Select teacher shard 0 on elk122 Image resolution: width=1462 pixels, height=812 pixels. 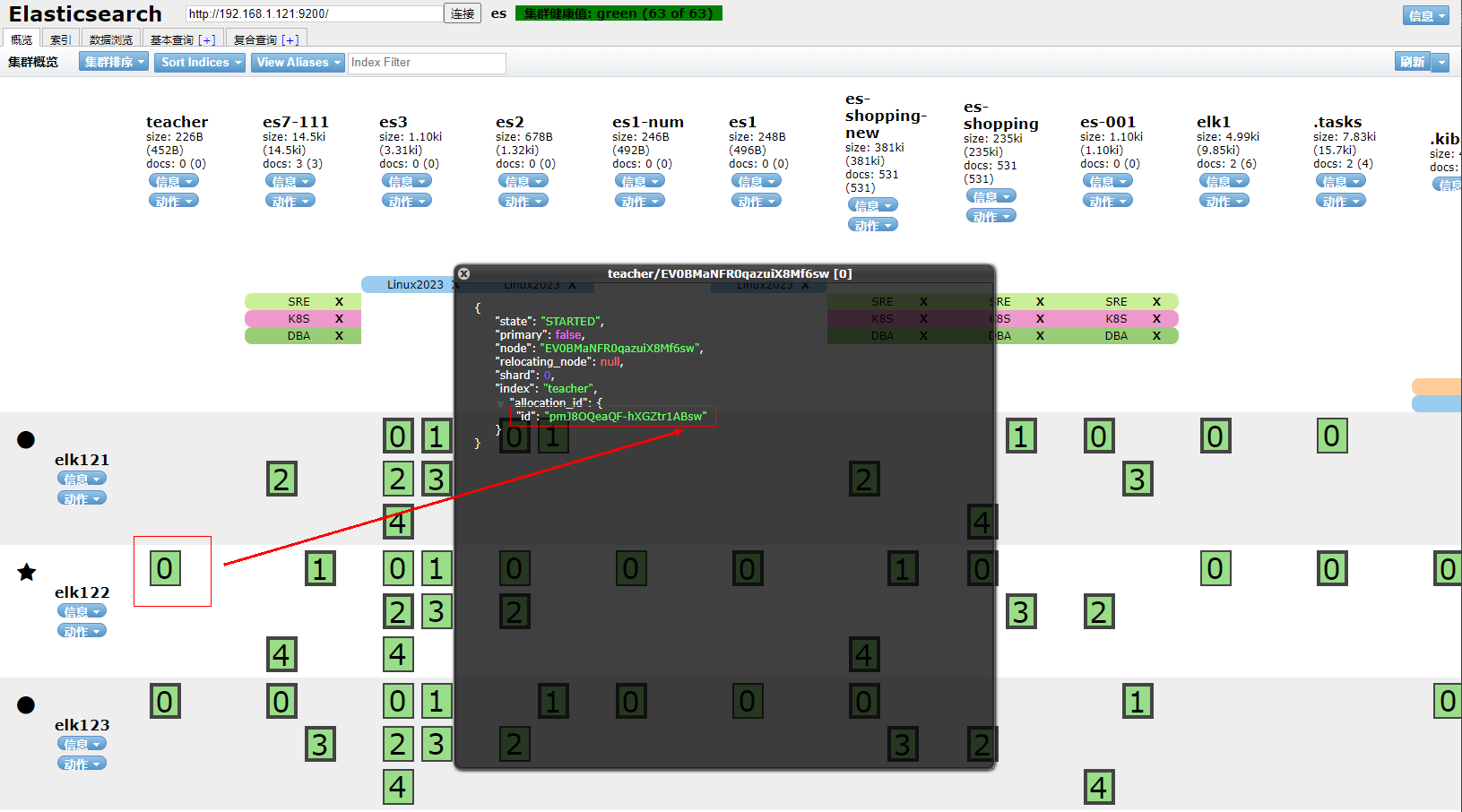coord(165,568)
